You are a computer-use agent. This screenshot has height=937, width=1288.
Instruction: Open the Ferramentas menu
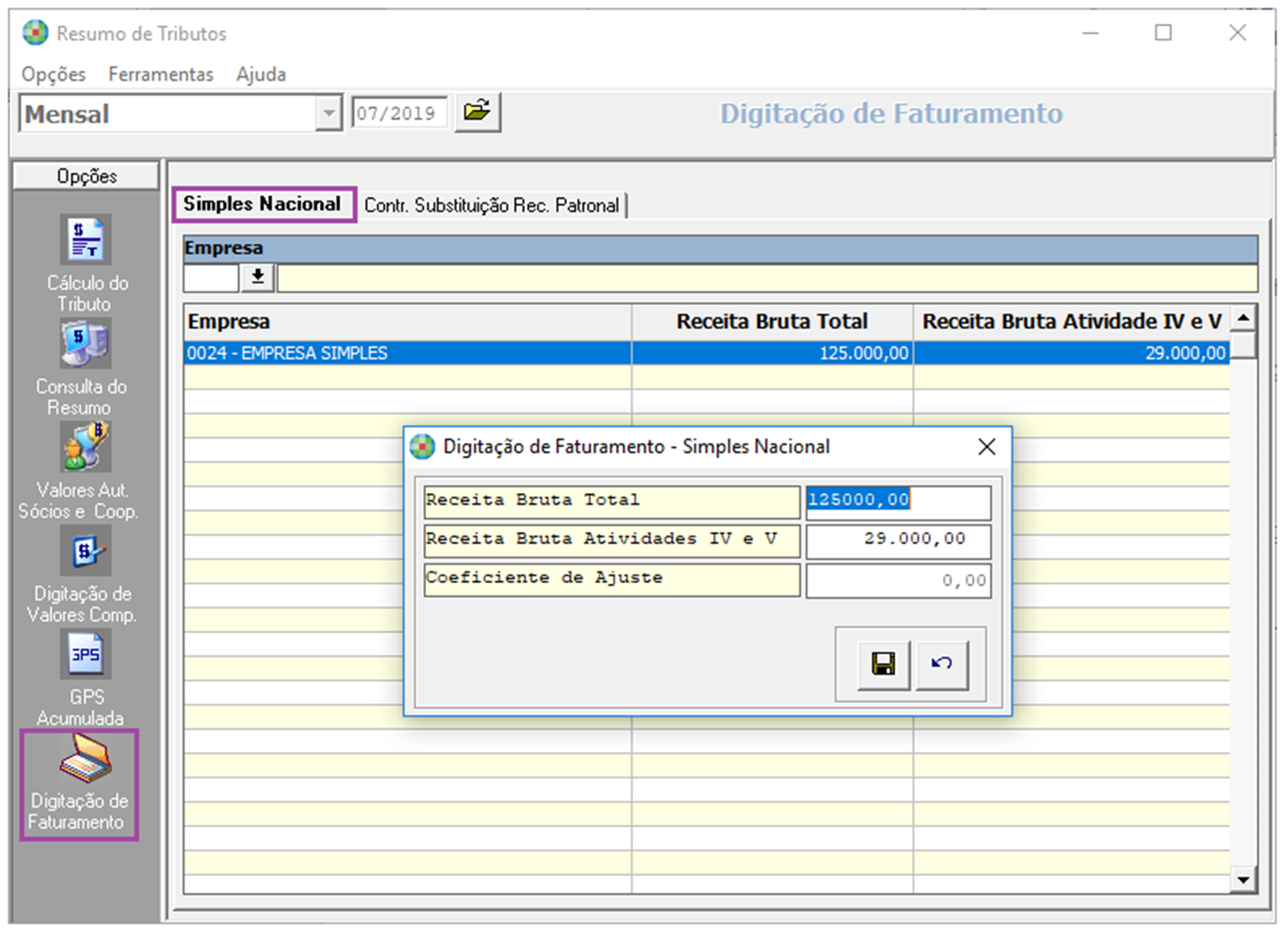[x=161, y=74]
